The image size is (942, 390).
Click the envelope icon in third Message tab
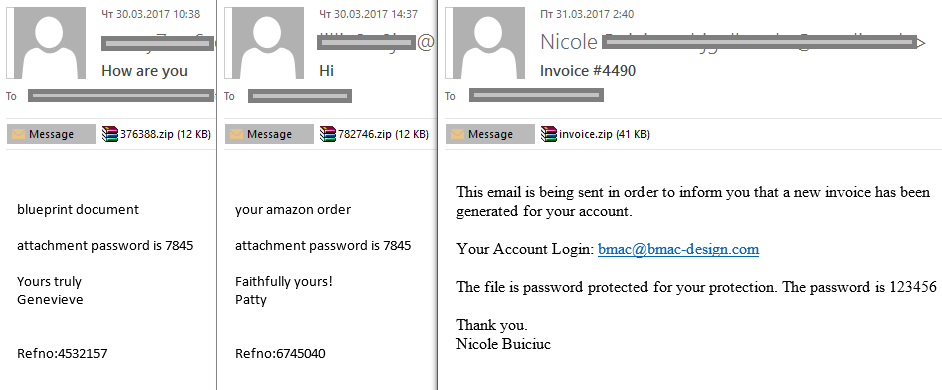point(457,134)
